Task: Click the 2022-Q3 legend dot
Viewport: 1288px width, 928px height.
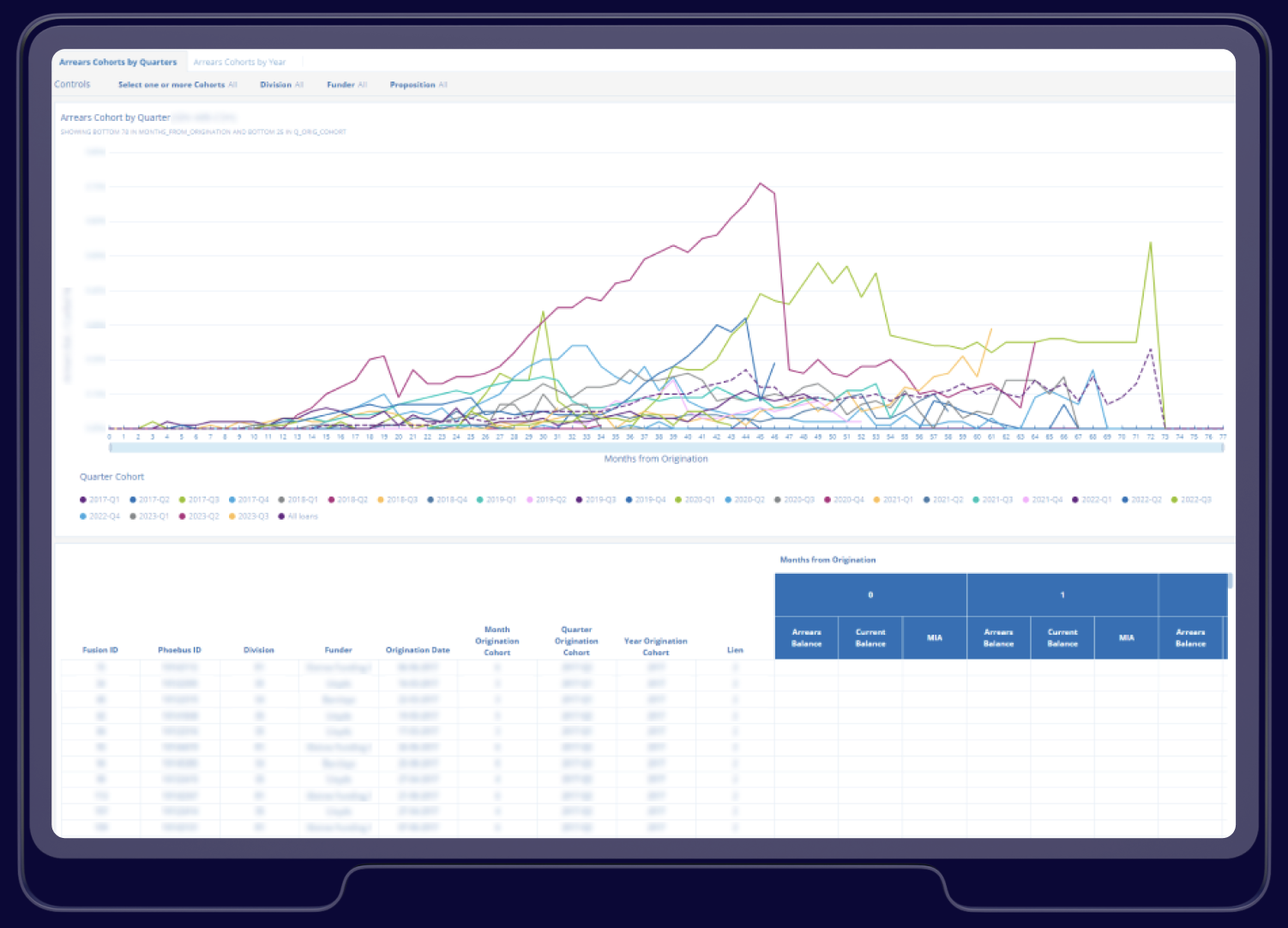Action: (x=1175, y=500)
